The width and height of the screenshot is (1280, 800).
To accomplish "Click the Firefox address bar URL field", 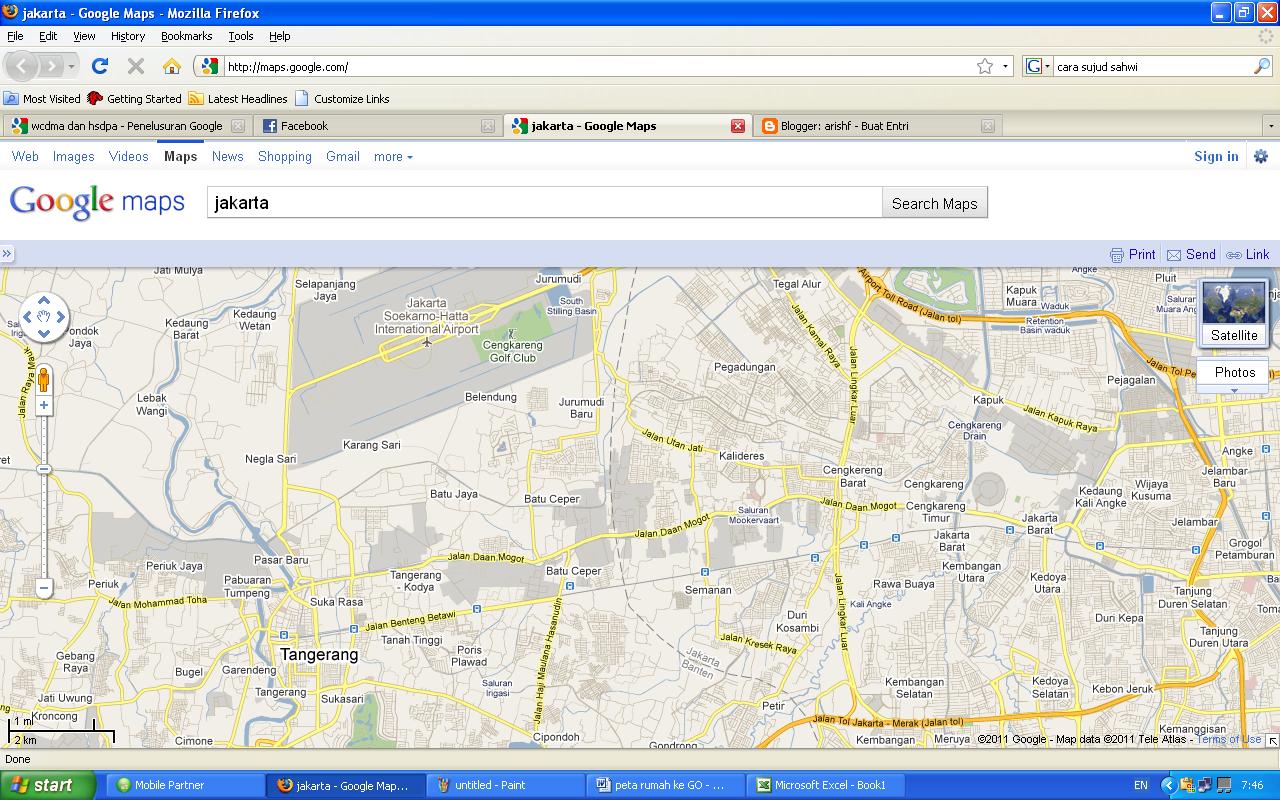I will (598, 66).
